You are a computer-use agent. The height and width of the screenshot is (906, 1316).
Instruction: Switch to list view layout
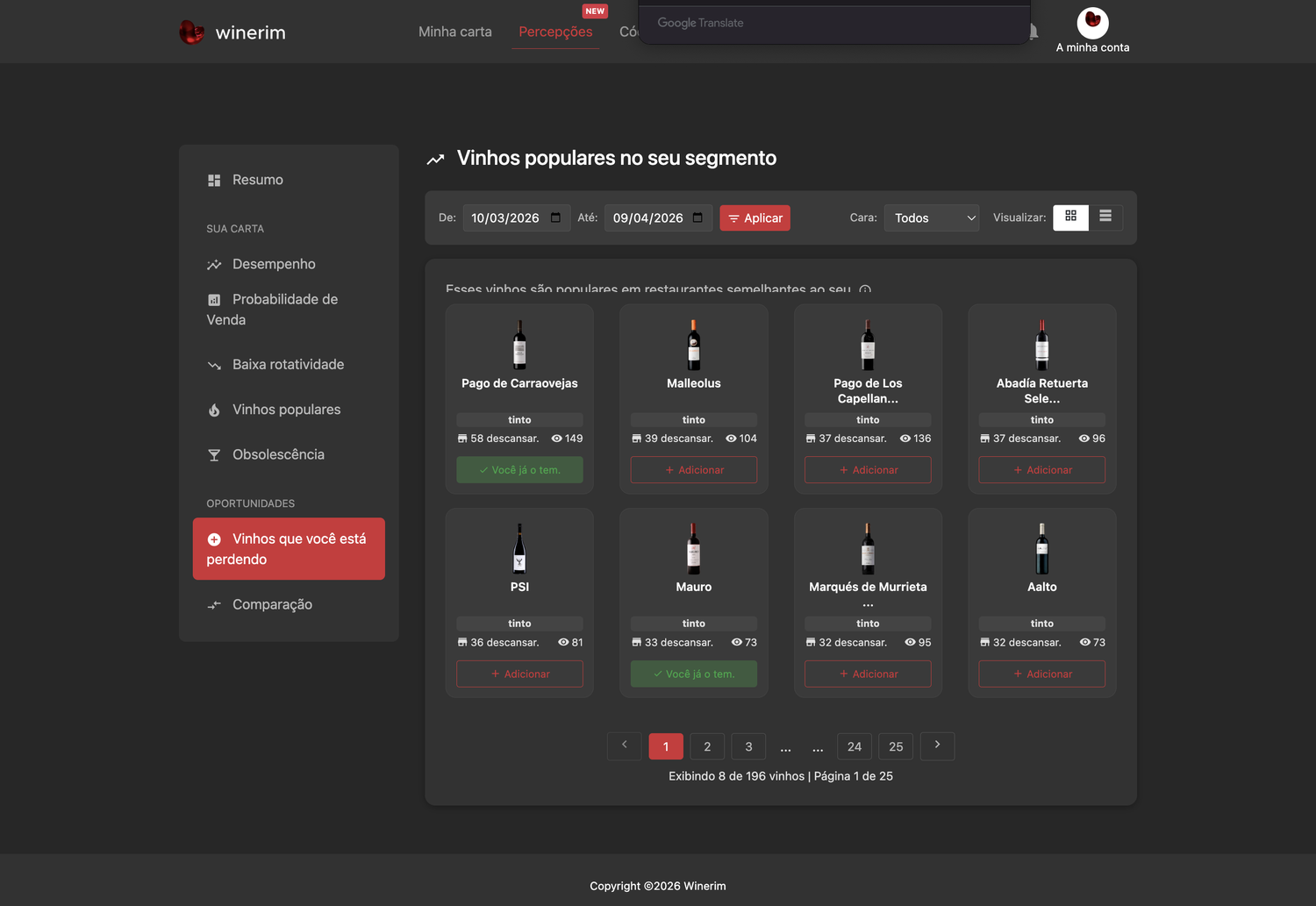click(x=1105, y=217)
